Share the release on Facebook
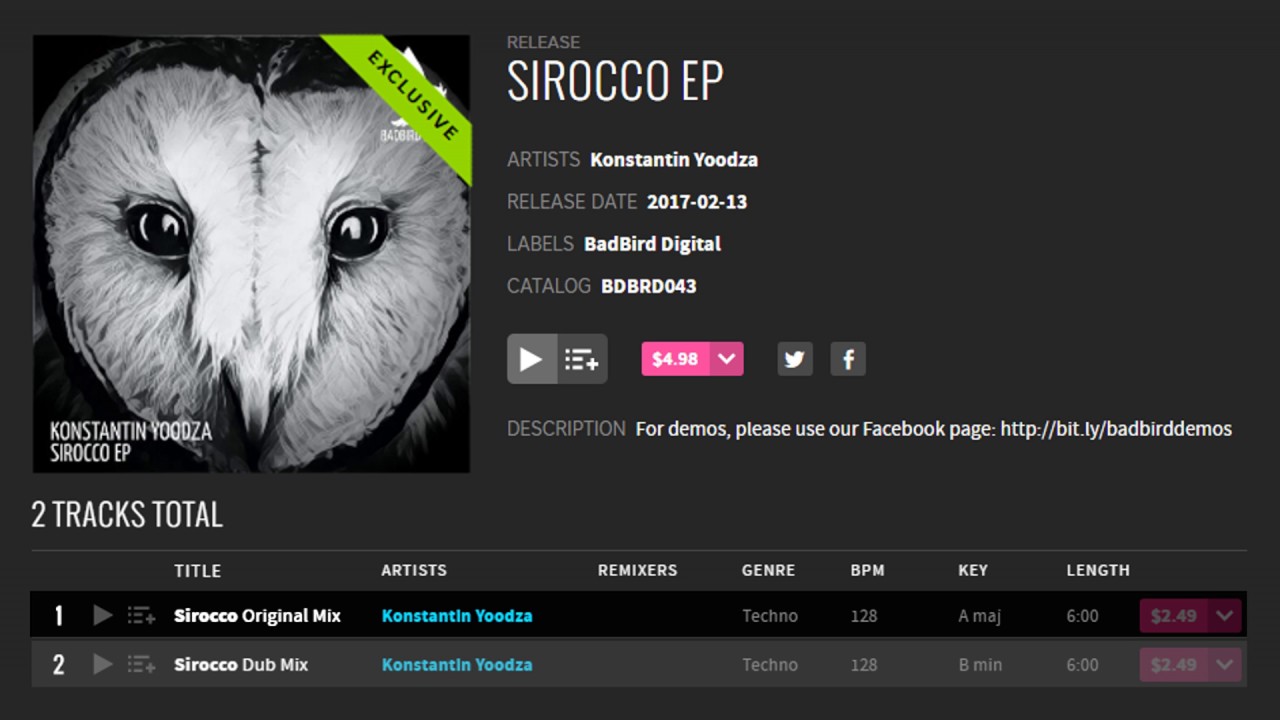This screenshot has width=1280, height=720. [848, 359]
